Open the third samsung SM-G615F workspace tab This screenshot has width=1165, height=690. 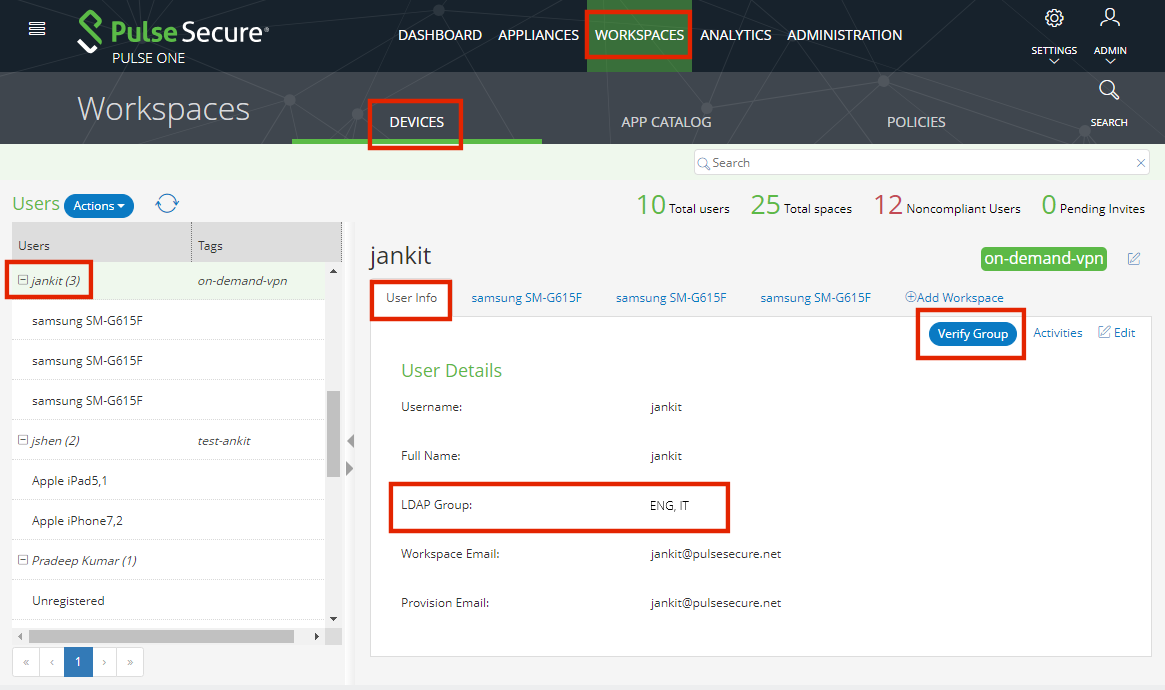tap(815, 298)
